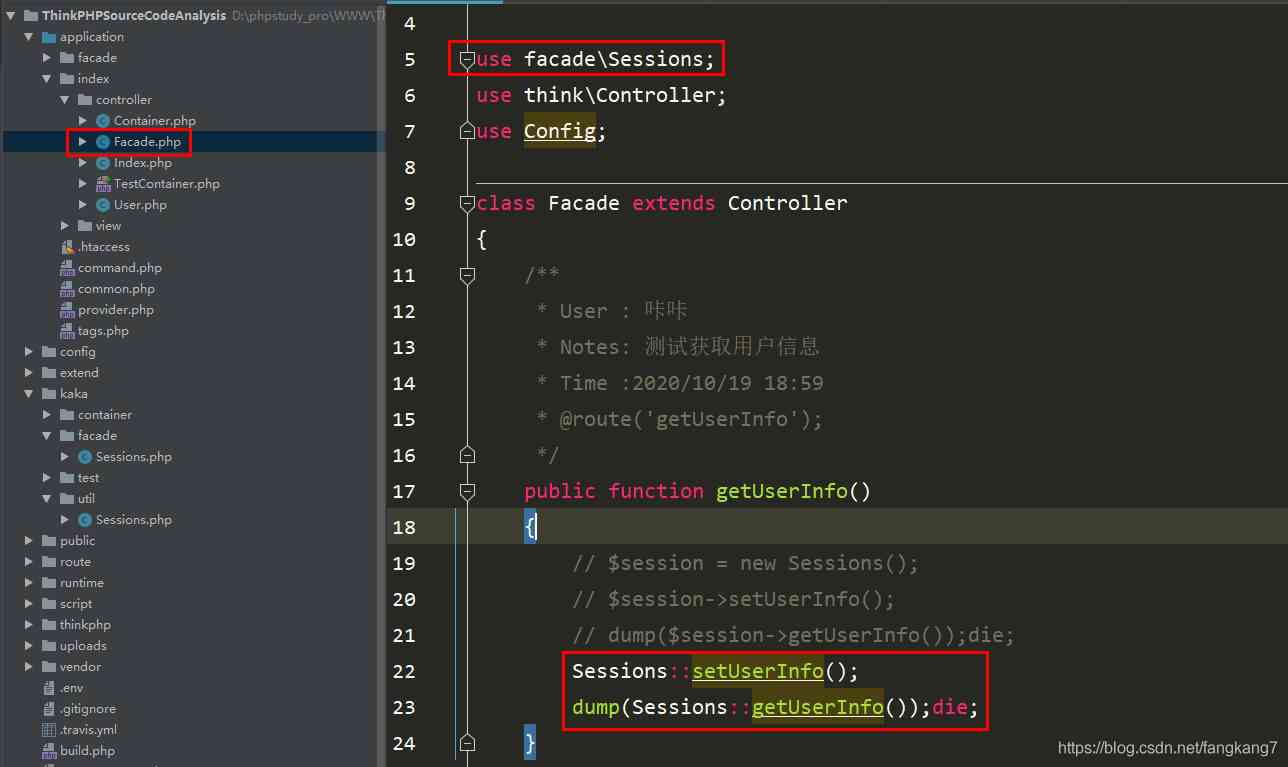Click the folder icon of the uploads directory

(x=49, y=646)
